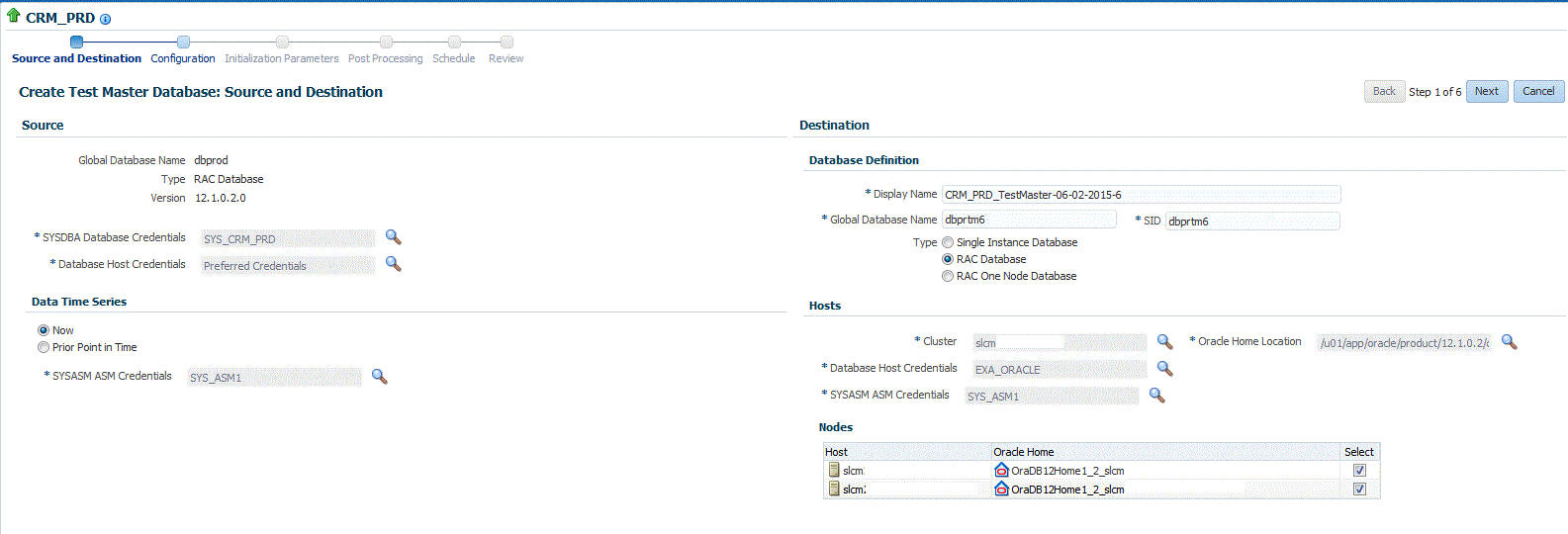Click source version value 12.1.0.2.0
The width and height of the screenshot is (1568, 534).
tap(220, 198)
